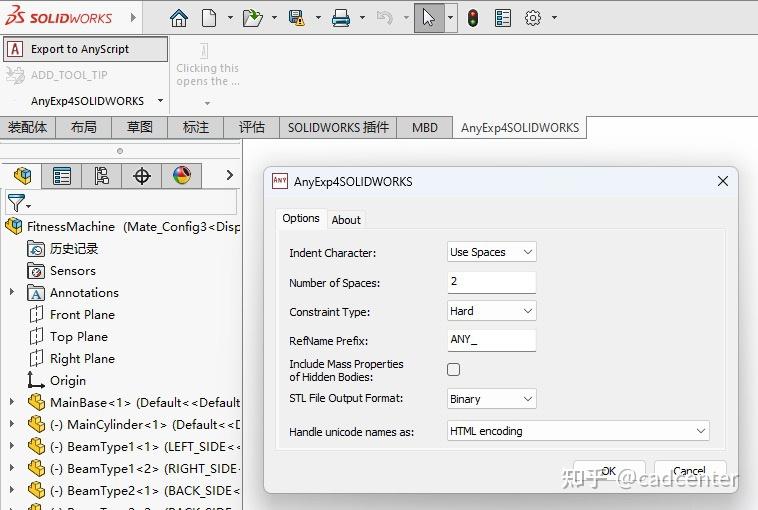The height and width of the screenshot is (510, 758).
Task: Expand the BeamType1<2> component
Action: pyautogui.click(x=12, y=467)
